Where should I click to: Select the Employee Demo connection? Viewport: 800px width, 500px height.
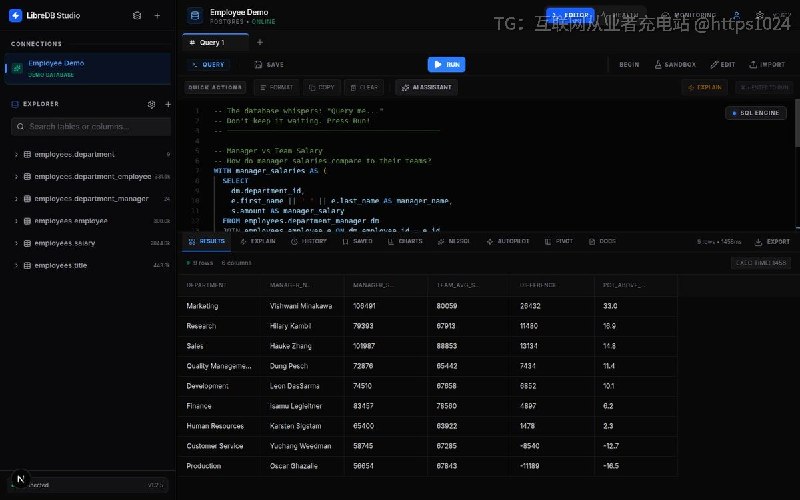88,68
